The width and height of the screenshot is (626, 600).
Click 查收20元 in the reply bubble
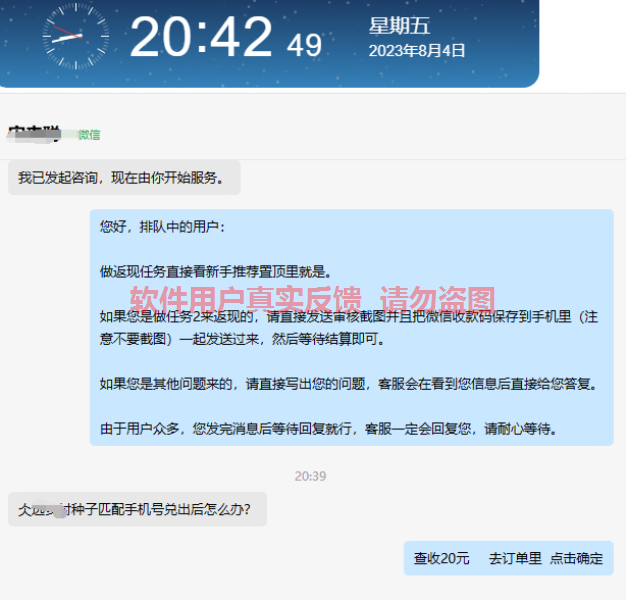pyautogui.click(x=442, y=558)
